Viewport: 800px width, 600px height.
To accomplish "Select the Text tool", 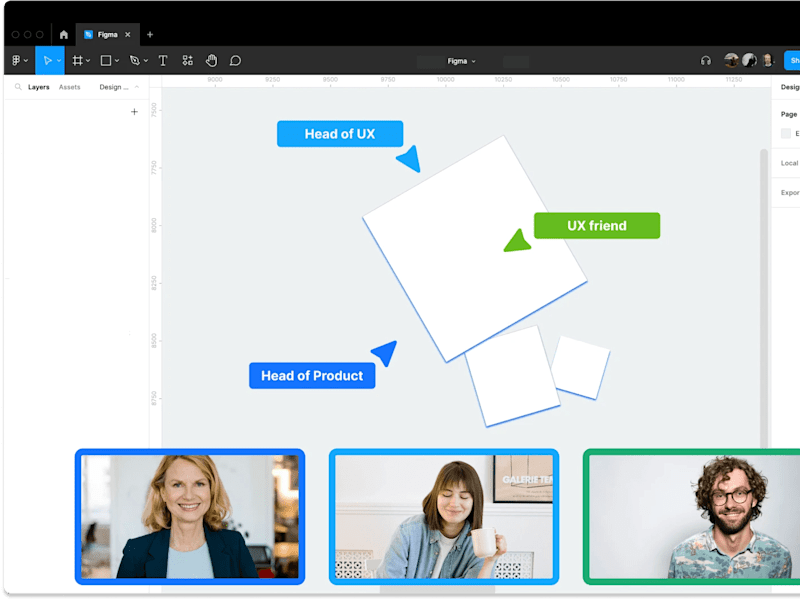I will tap(163, 61).
